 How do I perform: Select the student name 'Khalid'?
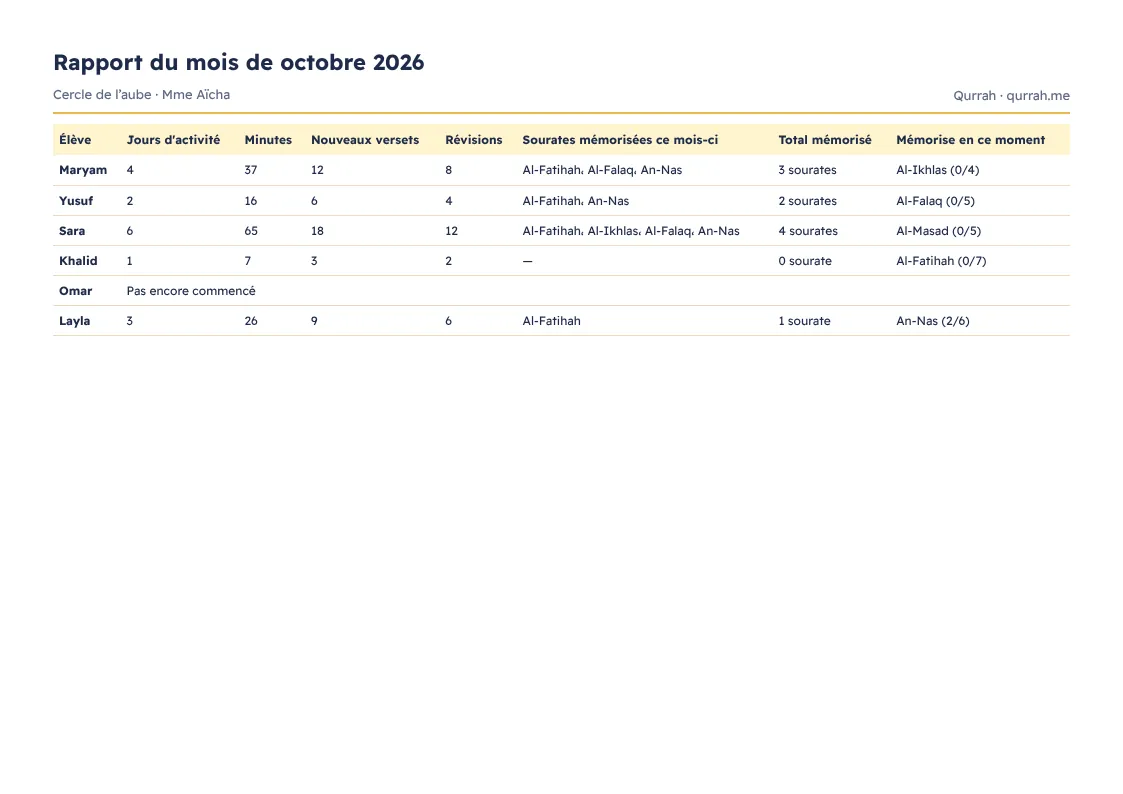coord(78,261)
